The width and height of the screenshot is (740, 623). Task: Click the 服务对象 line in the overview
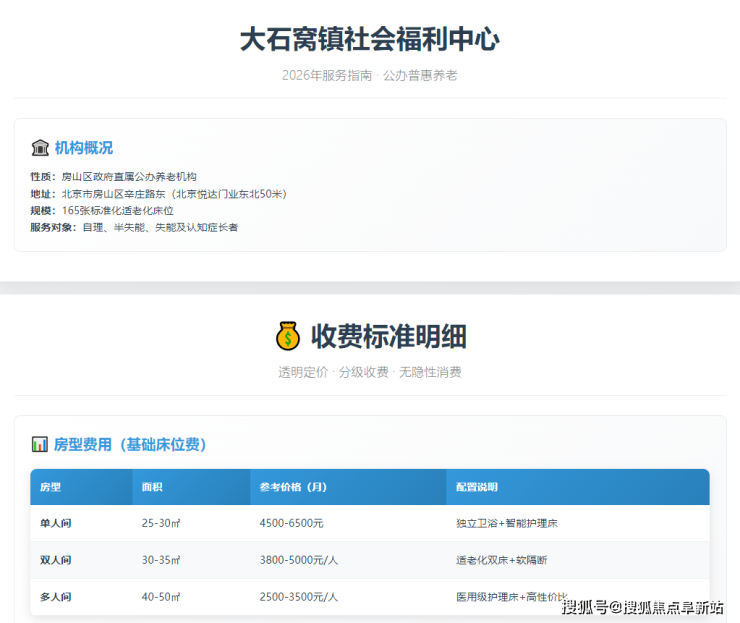(134, 227)
